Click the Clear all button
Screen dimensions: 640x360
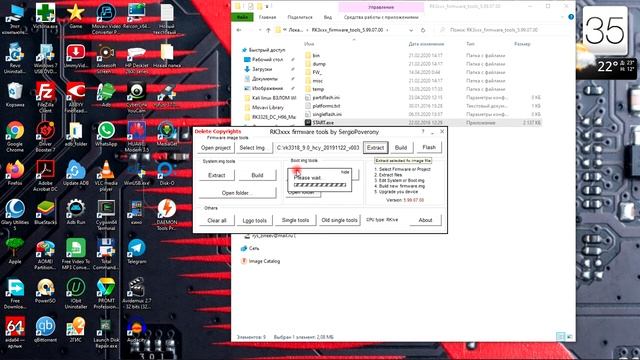click(x=217, y=220)
